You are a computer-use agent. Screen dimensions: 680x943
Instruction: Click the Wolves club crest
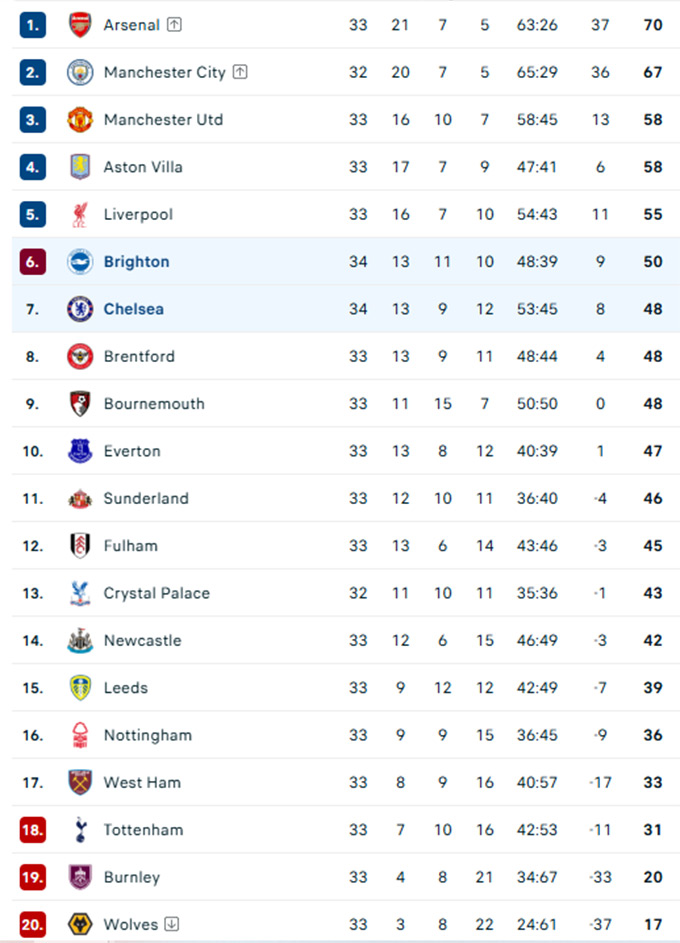point(80,924)
